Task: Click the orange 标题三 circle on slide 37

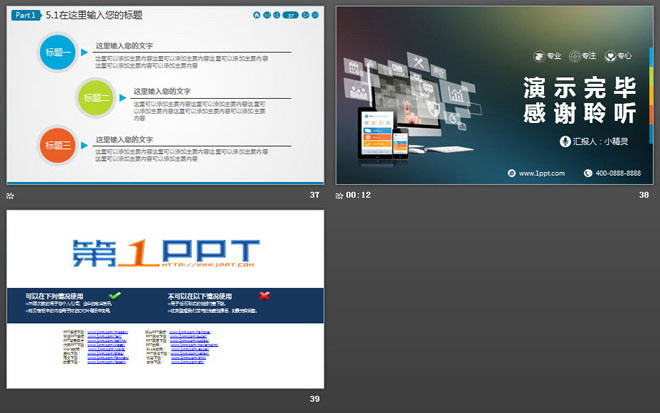Action: pyautogui.click(x=58, y=145)
